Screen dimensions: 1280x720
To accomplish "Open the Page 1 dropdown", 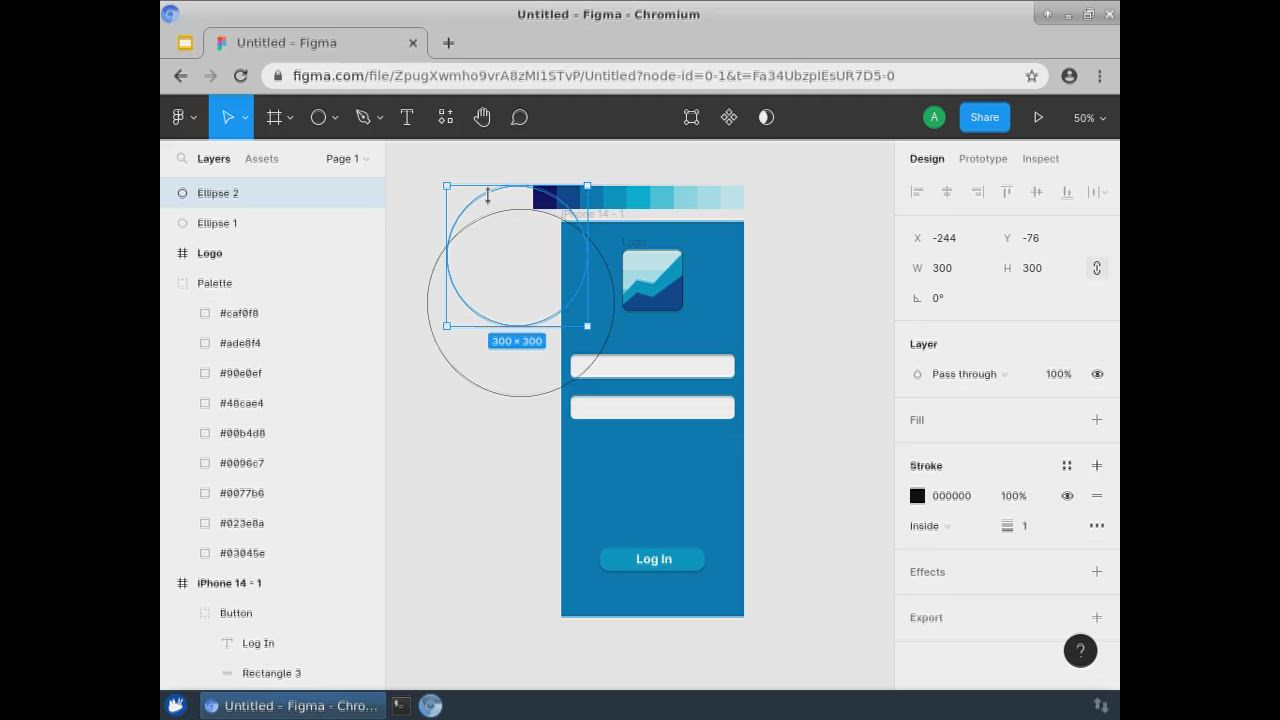I will tap(346, 158).
